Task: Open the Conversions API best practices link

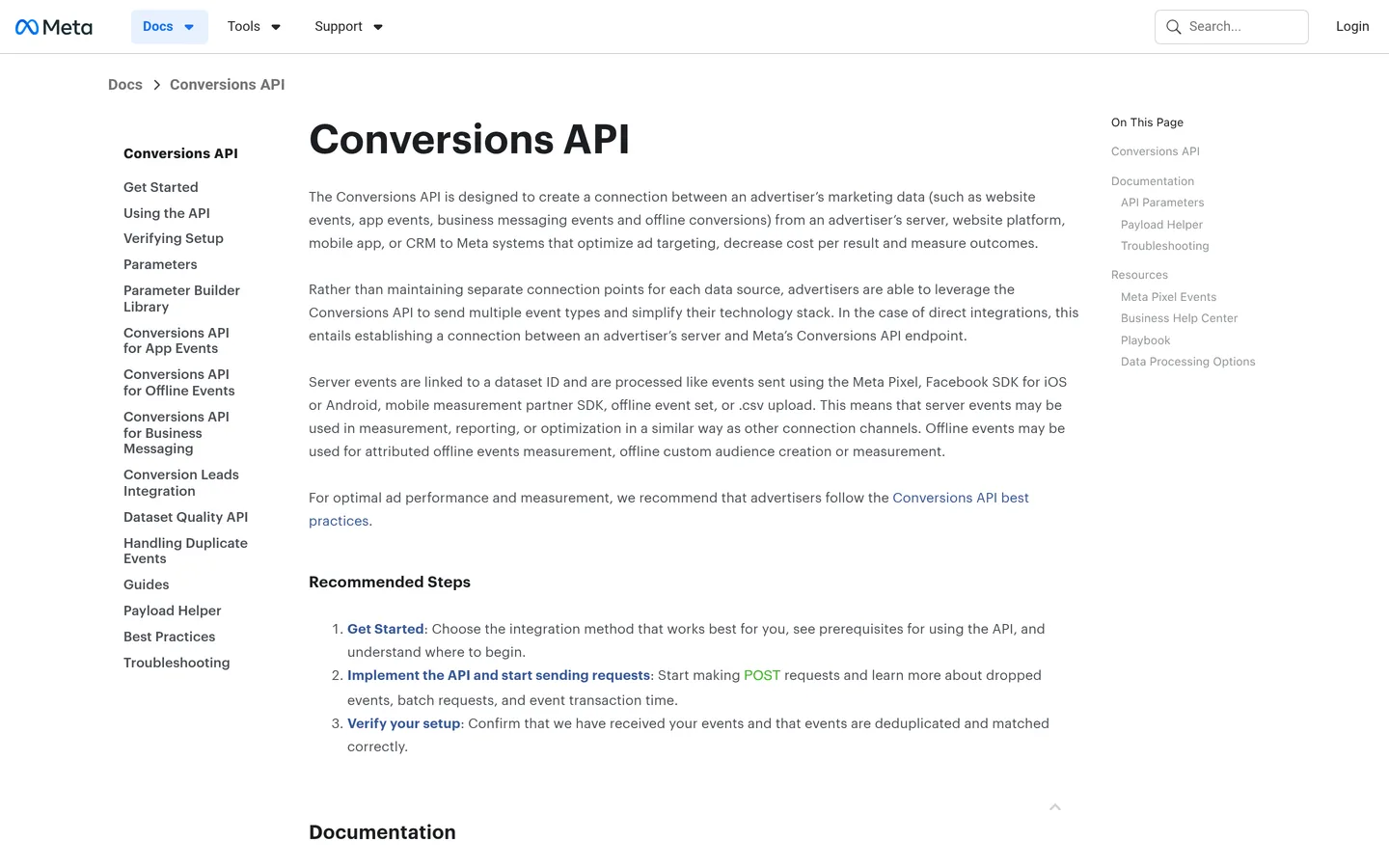Action: pyautogui.click(x=961, y=498)
